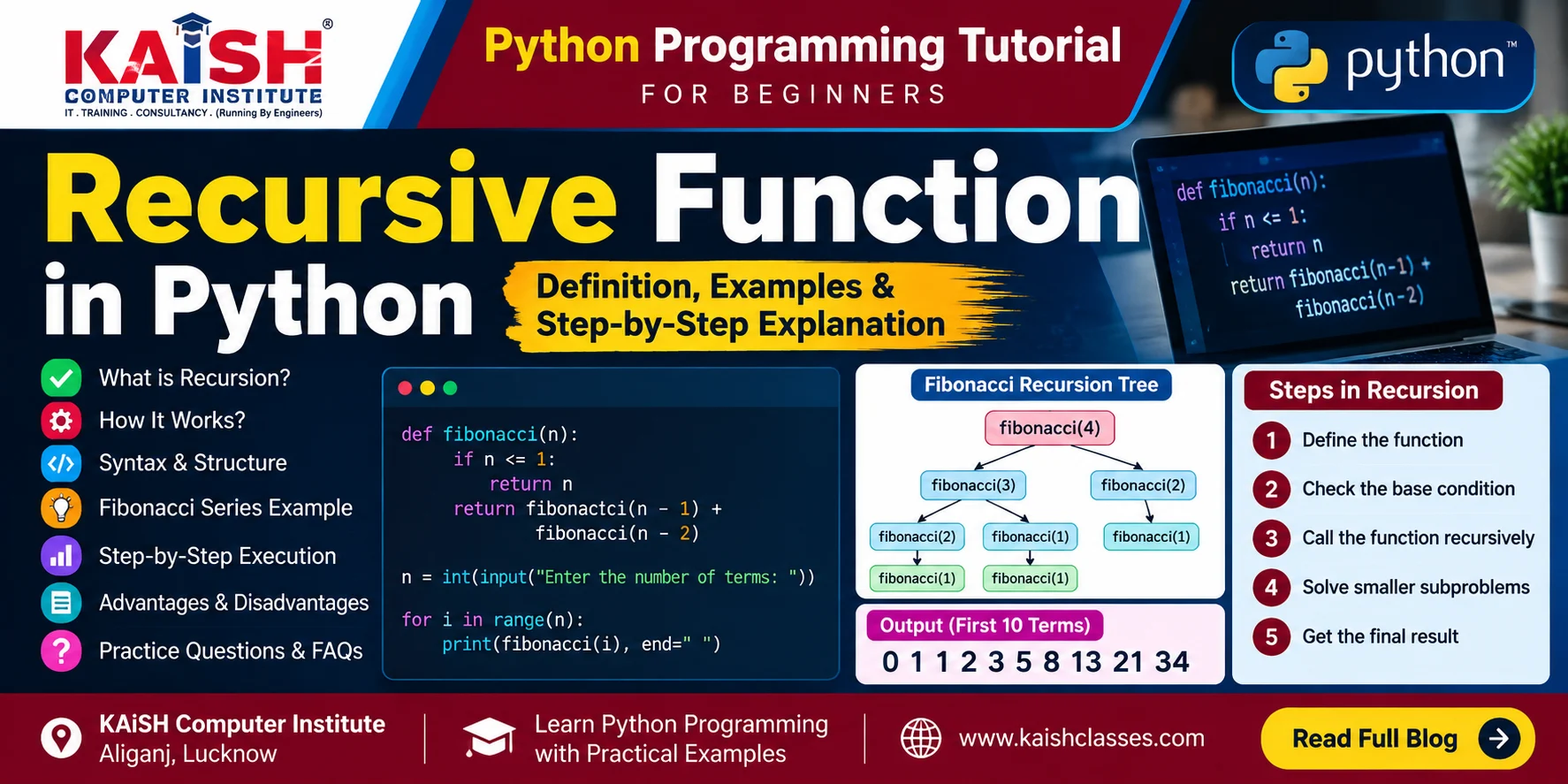This screenshot has height=784, width=1568.
Task: Open the www.kaishclasses.com link
Action: (1081, 738)
